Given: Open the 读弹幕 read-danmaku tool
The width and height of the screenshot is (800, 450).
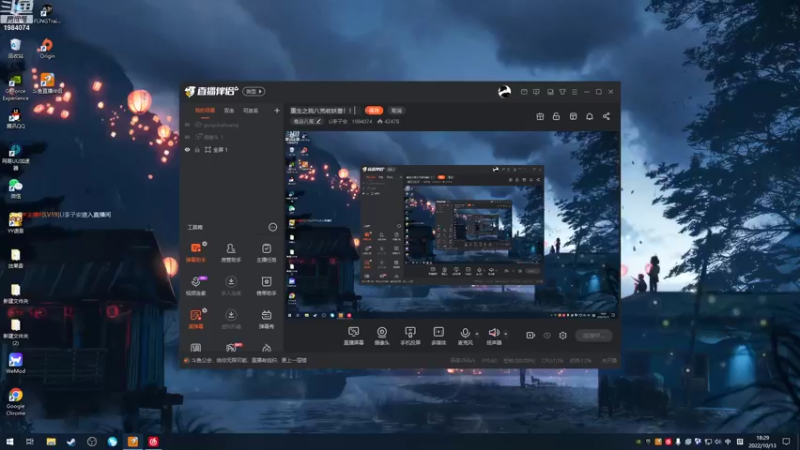Looking at the screenshot, I should [x=196, y=319].
